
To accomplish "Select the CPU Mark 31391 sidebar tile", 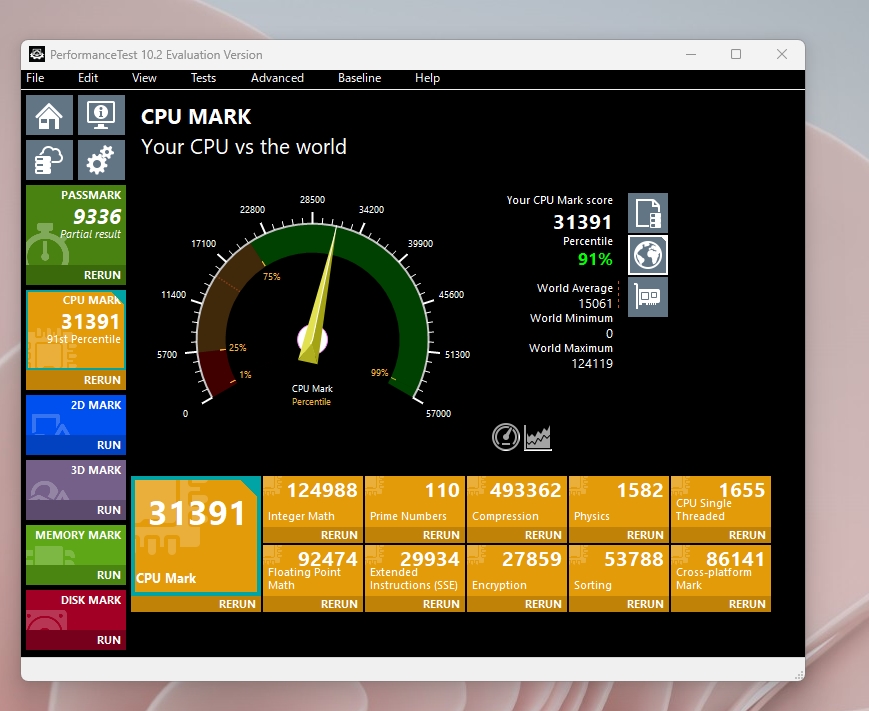I will pyautogui.click(x=76, y=330).
